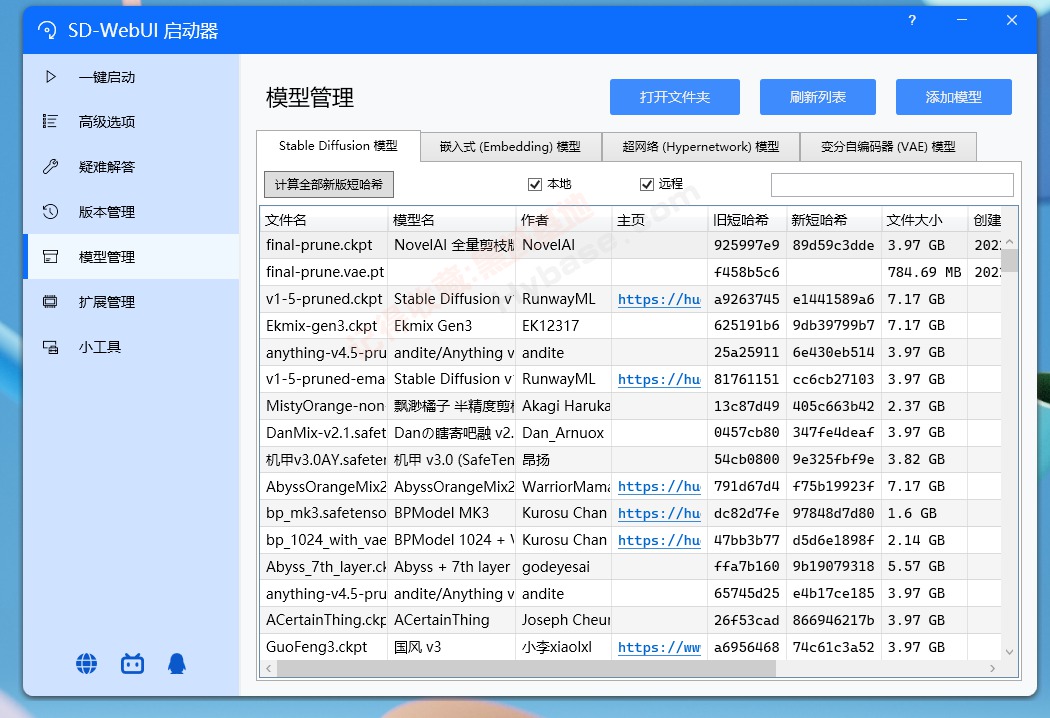Open the Bilibili TV icon
Viewport: 1050px width, 718px height.
pyautogui.click(x=132, y=664)
